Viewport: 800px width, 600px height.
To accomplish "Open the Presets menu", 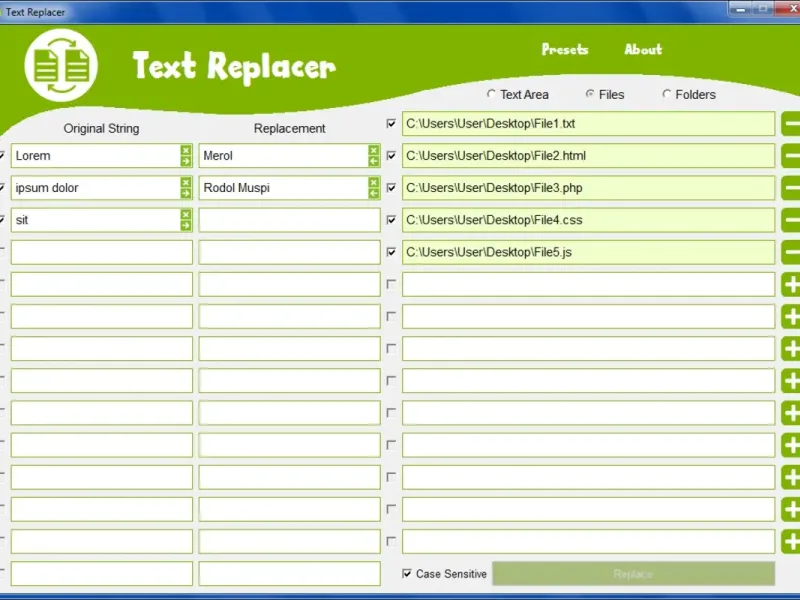I will coord(565,49).
